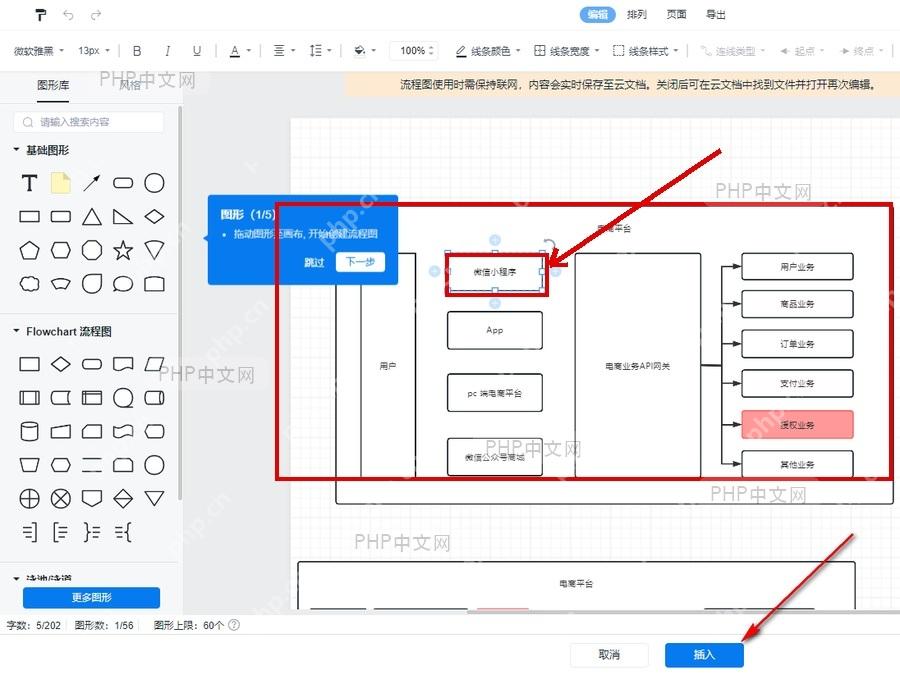Click the rotate handle above 微信小程序
This screenshot has height=675, width=900.
(x=549, y=245)
